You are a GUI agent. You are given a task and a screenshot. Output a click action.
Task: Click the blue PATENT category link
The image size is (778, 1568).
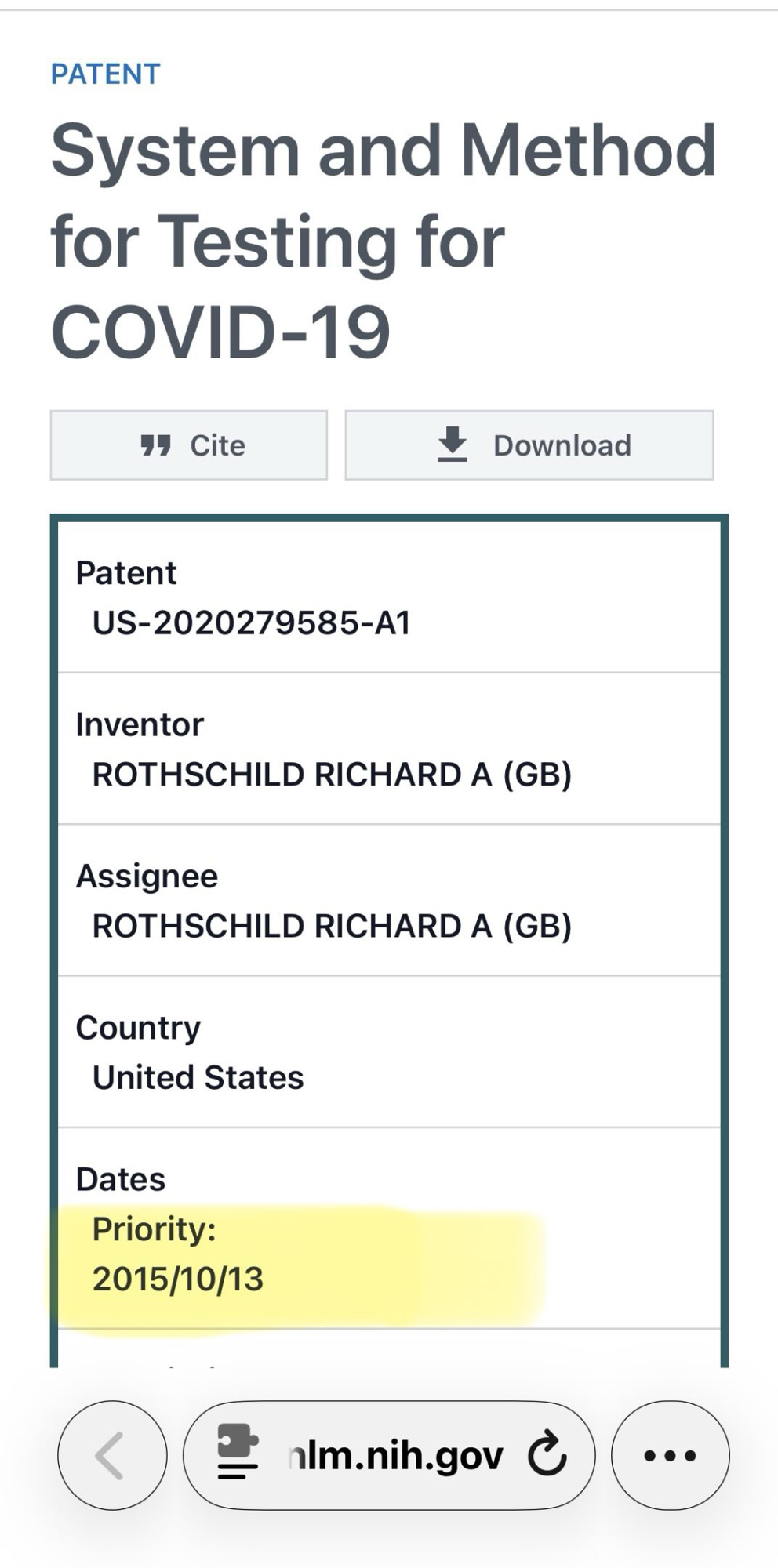pos(106,74)
